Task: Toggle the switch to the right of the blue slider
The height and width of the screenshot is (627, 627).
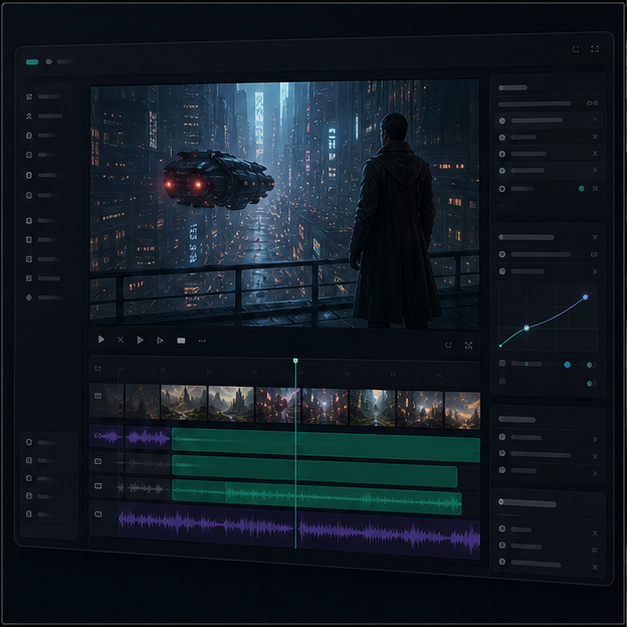Action: tap(591, 365)
